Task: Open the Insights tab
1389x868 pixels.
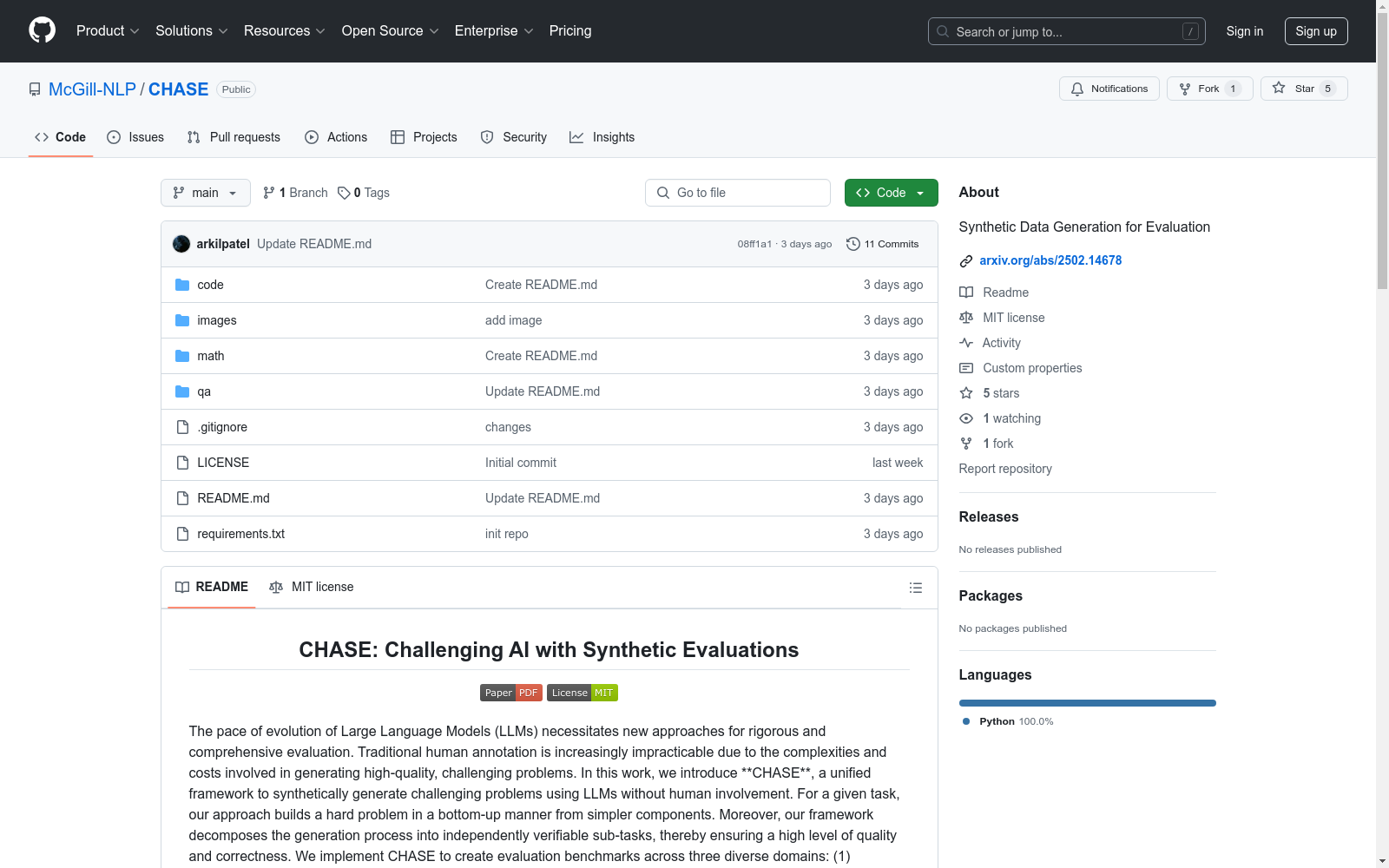Action: click(602, 137)
